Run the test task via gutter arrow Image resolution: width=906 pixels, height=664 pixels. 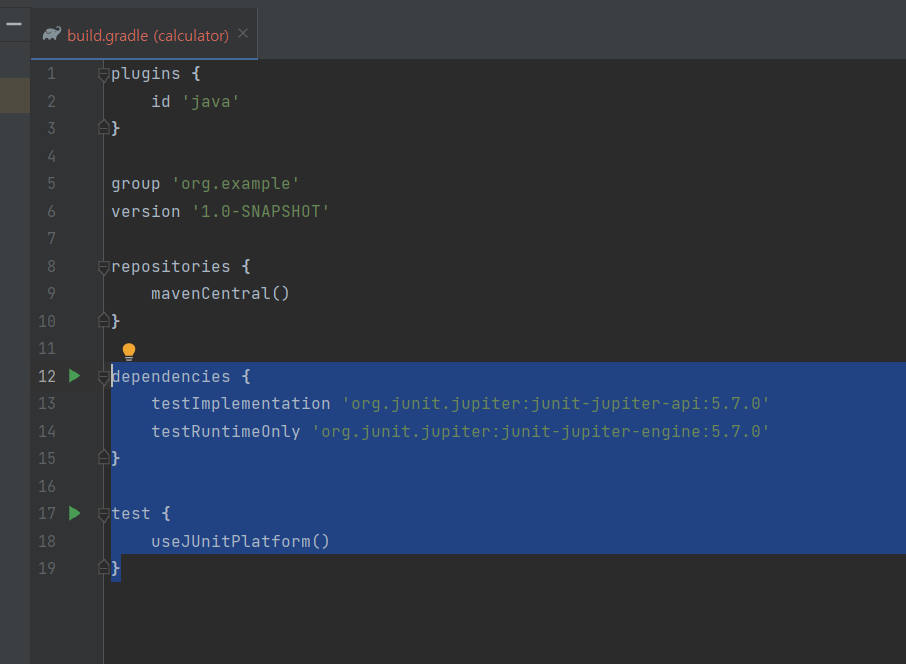[x=75, y=513]
